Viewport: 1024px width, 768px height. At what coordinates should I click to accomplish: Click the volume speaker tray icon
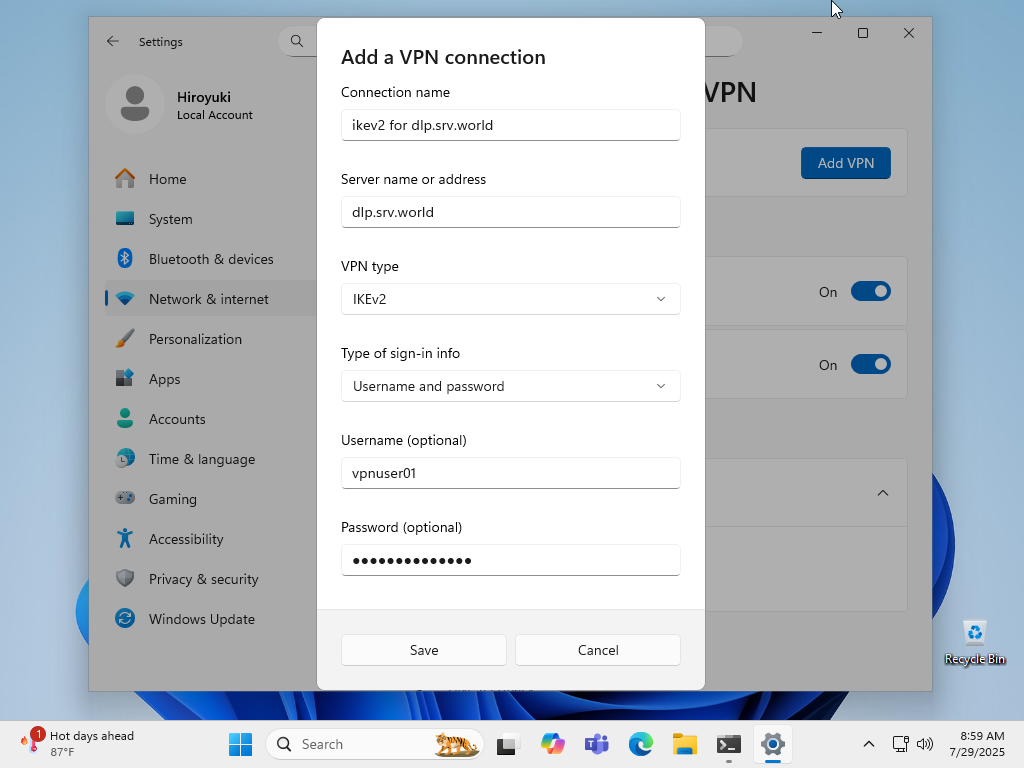[925, 744]
